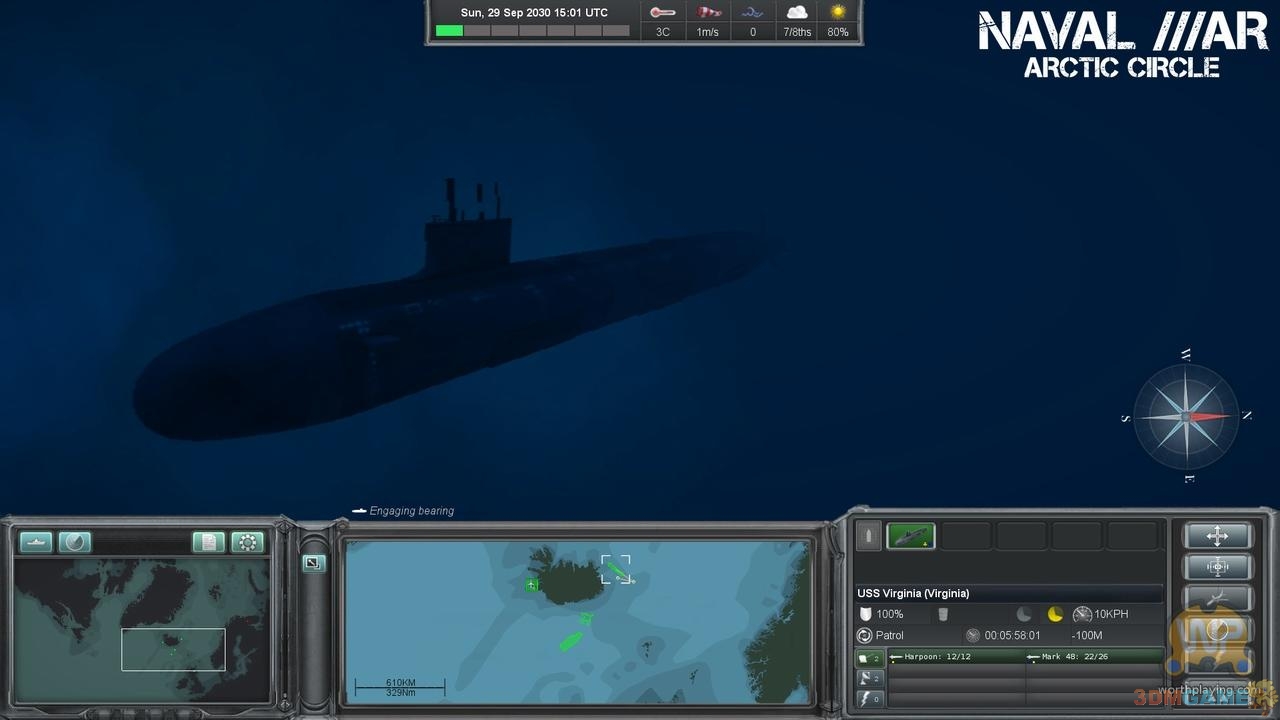Click the compass rose
The image size is (1280, 720).
tap(1186, 417)
